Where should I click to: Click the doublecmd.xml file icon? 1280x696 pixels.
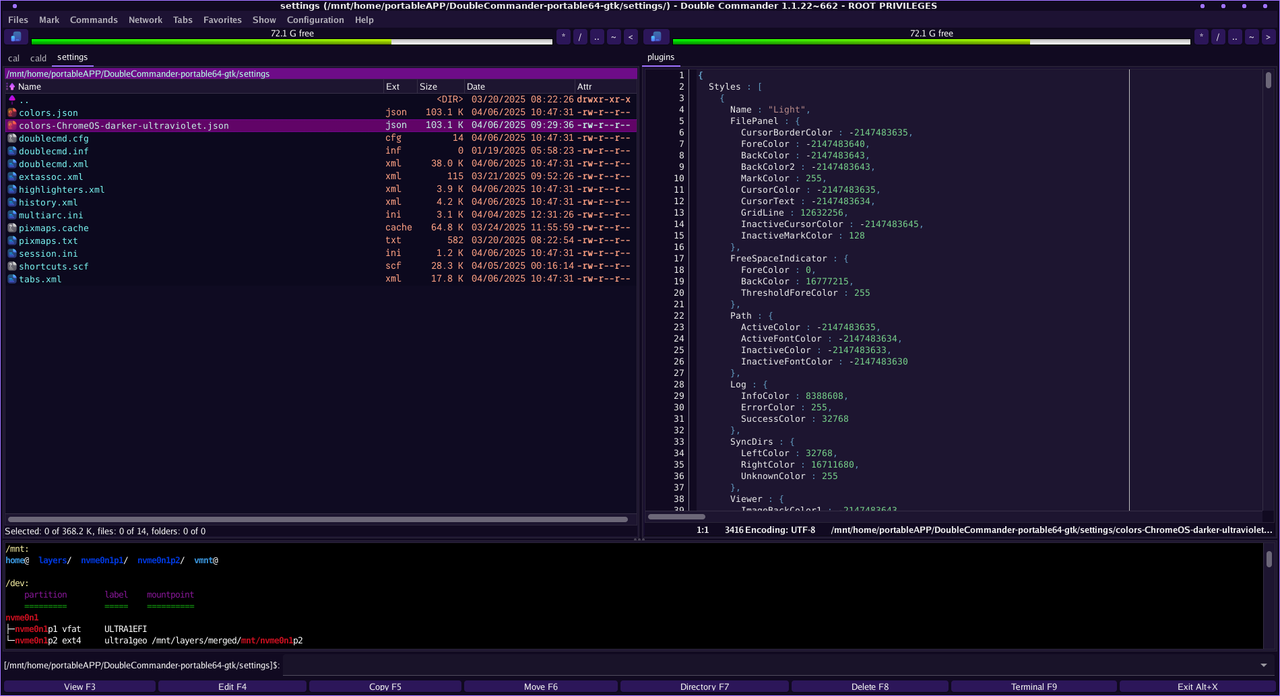[12, 164]
